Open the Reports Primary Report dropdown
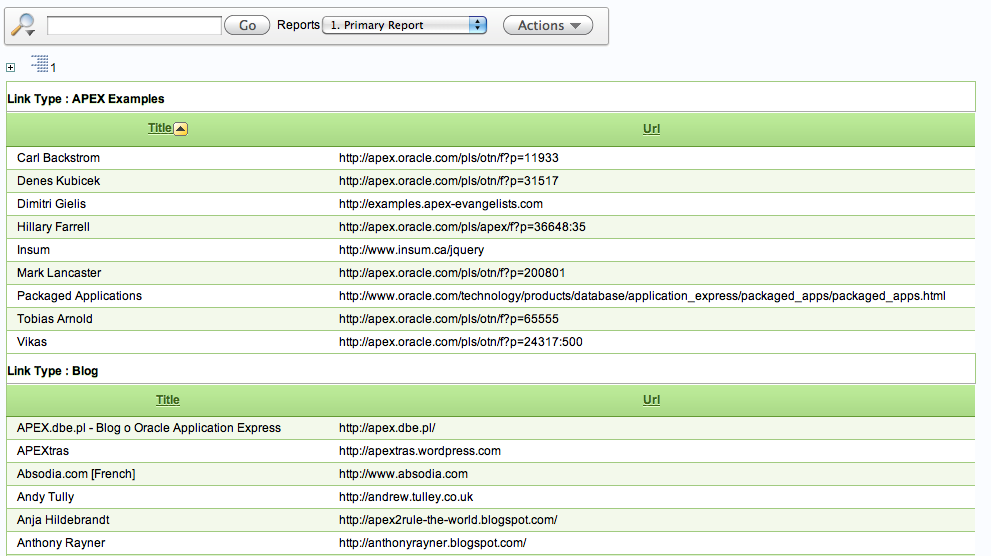 tap(404, 25)
